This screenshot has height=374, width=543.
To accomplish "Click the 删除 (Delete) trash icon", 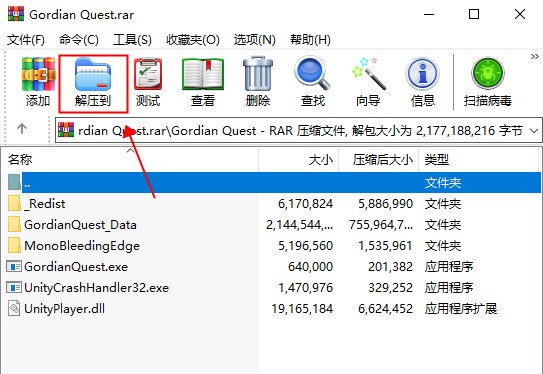I will click(258, 74).
